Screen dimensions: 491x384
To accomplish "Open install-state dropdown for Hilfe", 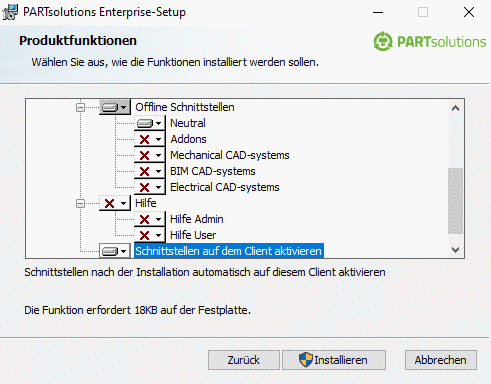I will [115, 203].
